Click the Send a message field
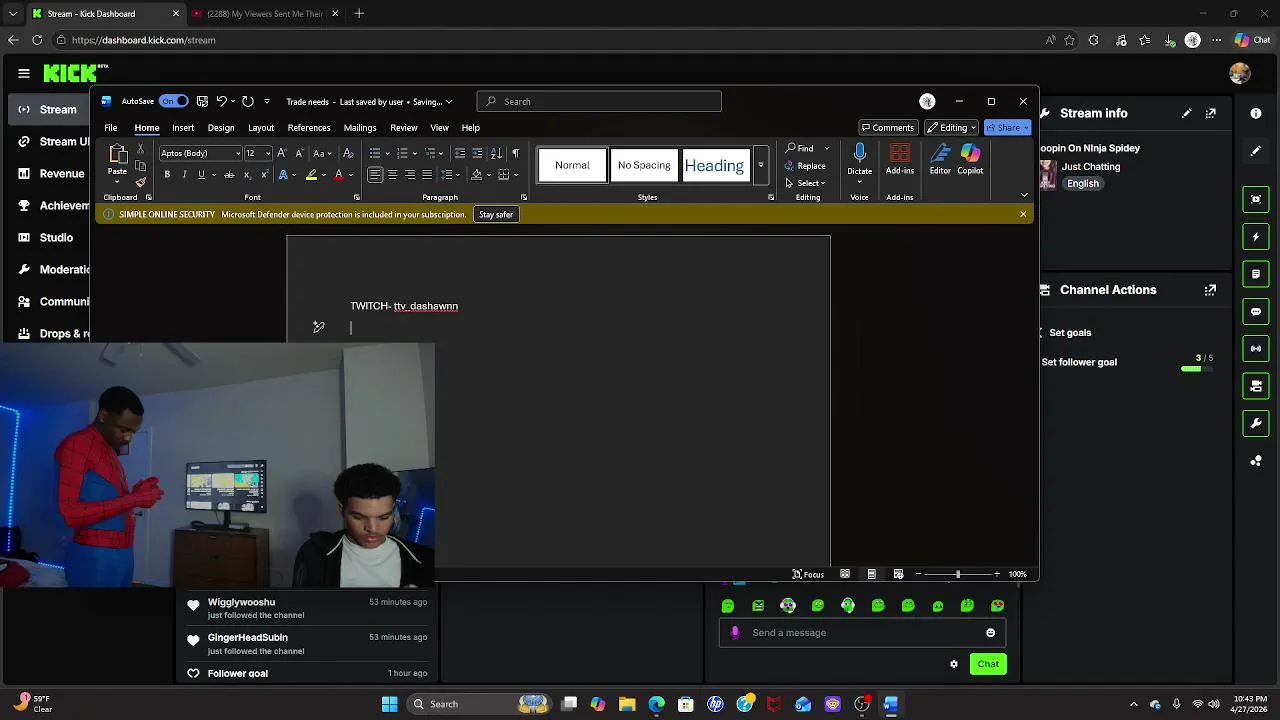 (862, 632)
